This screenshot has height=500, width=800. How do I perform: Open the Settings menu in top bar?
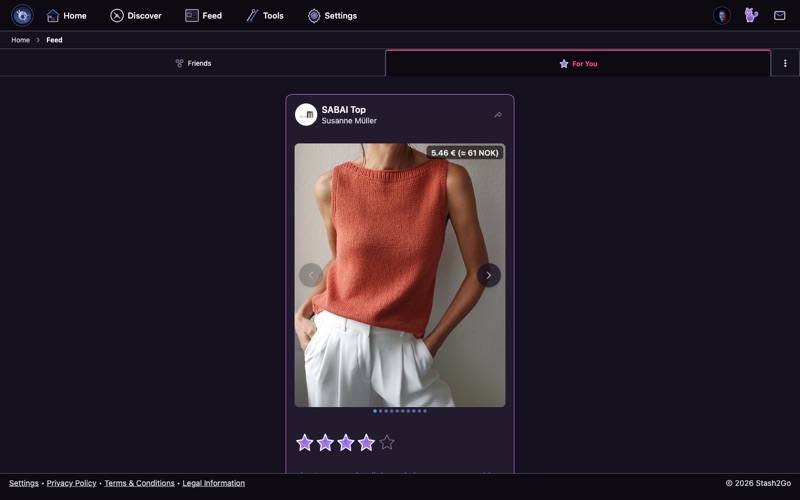332,16
